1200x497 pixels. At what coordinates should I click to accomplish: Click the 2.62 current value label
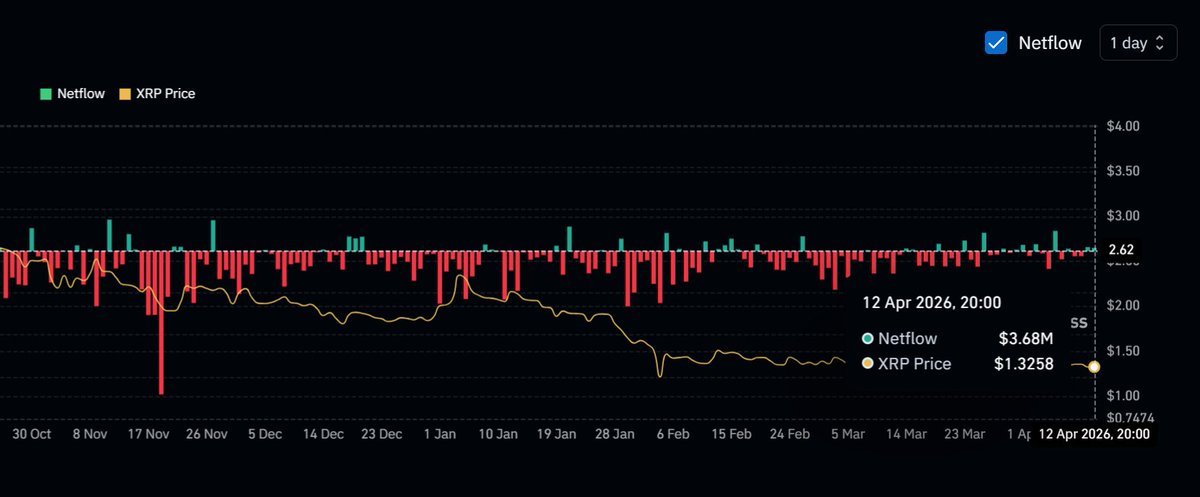pyautogui.click(x=1121, y=250)
